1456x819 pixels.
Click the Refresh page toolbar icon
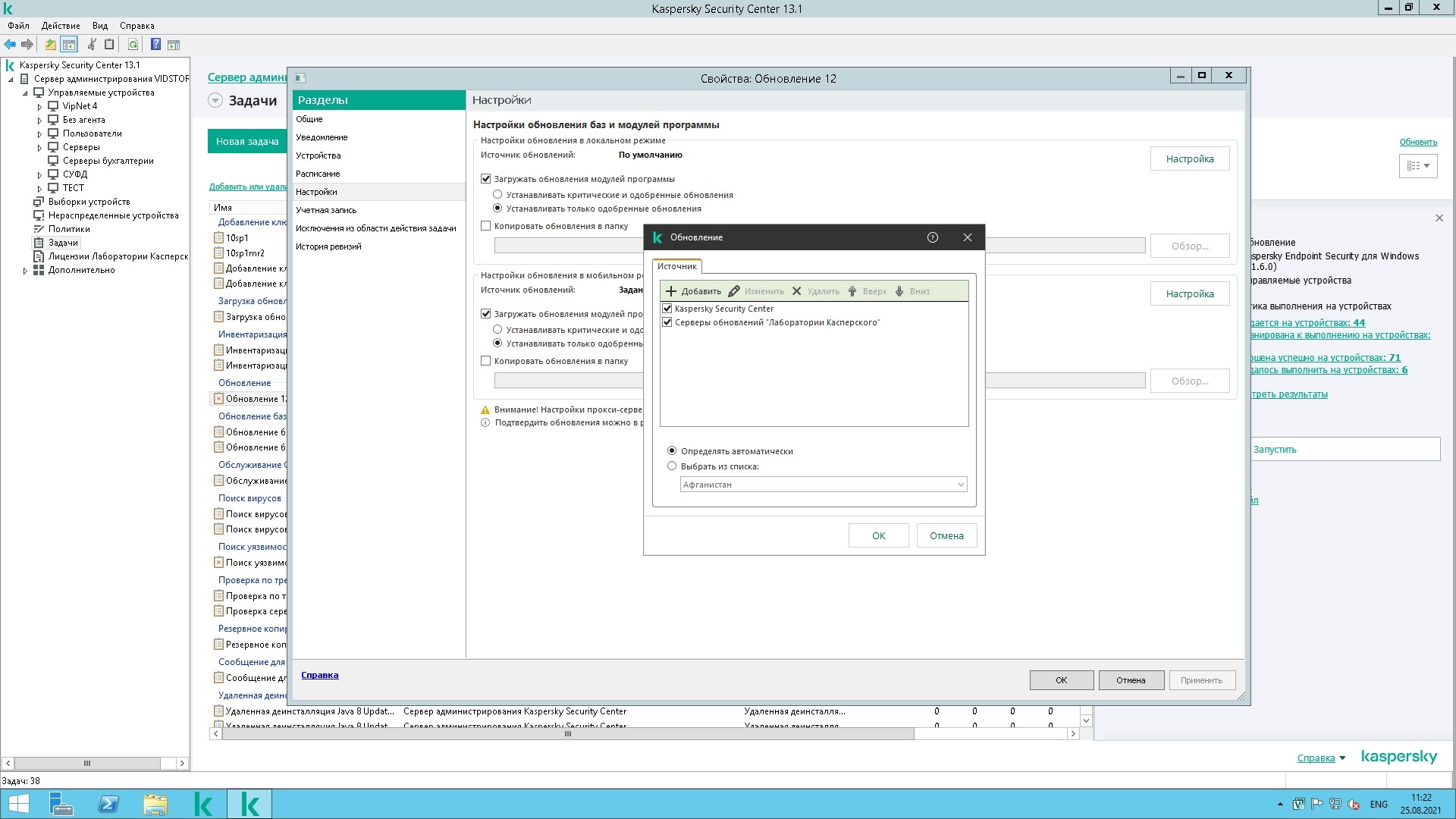click(x=133, y=45)
